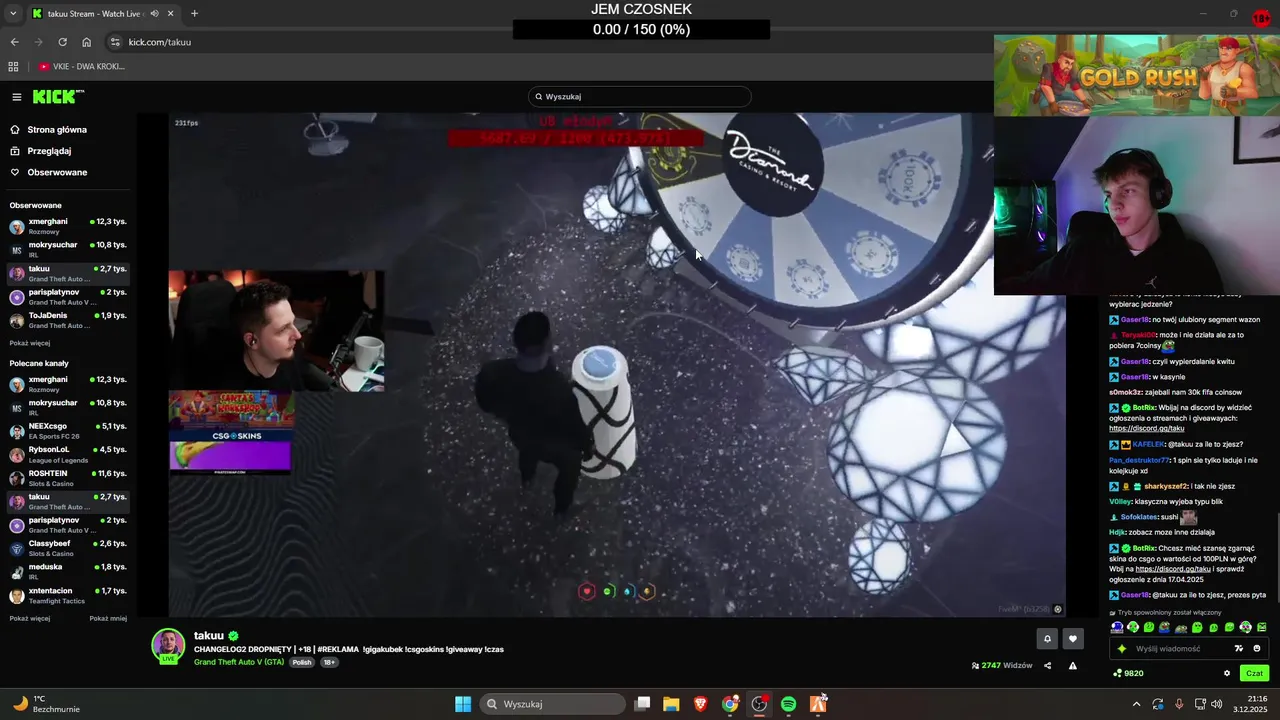This screenshot has height=720, width=1280.
Task: Open ROSHTEIN recommended channel
Action: click(68, 478)
